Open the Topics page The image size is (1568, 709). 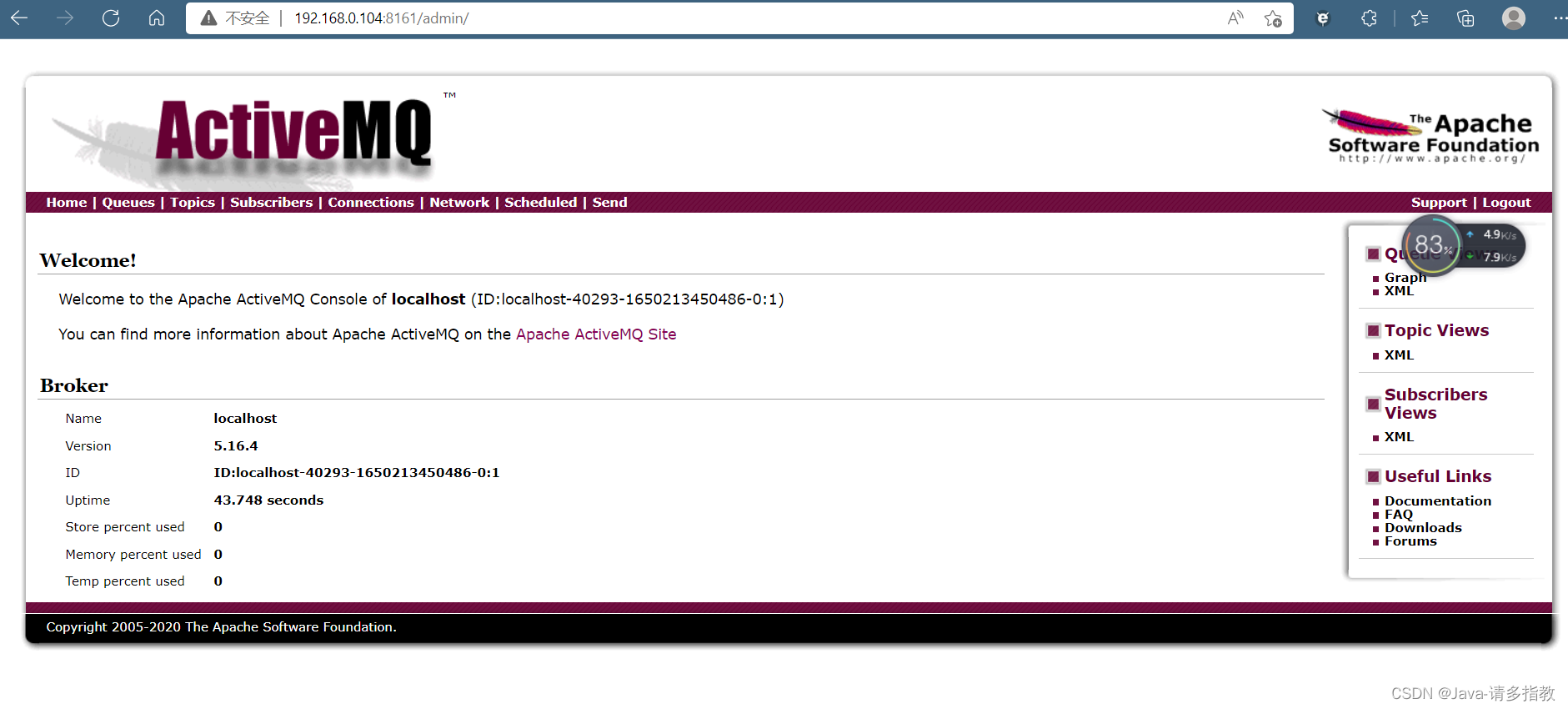(x=193, y=203)
